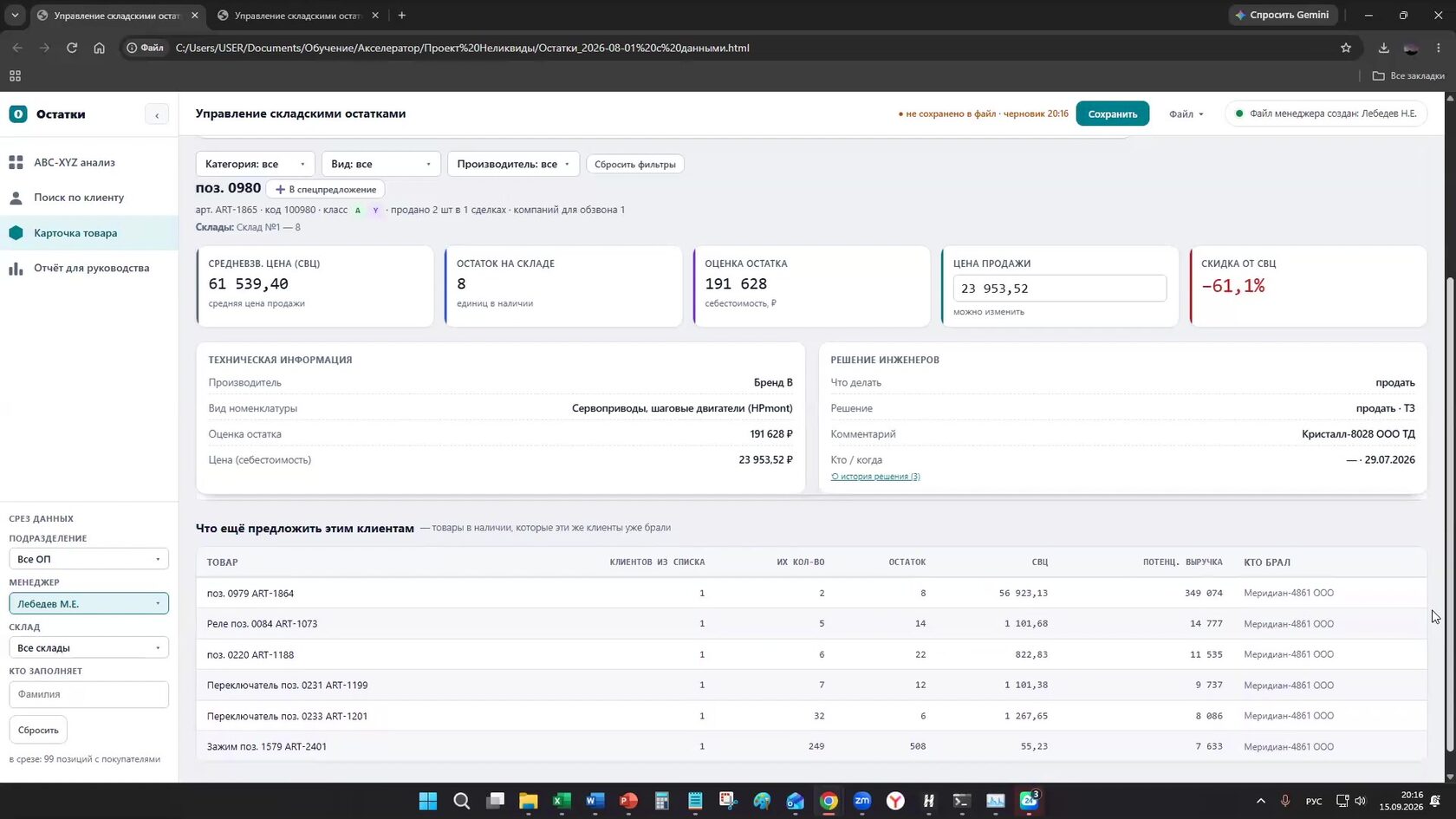Switch to the second Управление складскими tab
Viewport: 1456px width, 819px height.
click(x=297, y=15)
